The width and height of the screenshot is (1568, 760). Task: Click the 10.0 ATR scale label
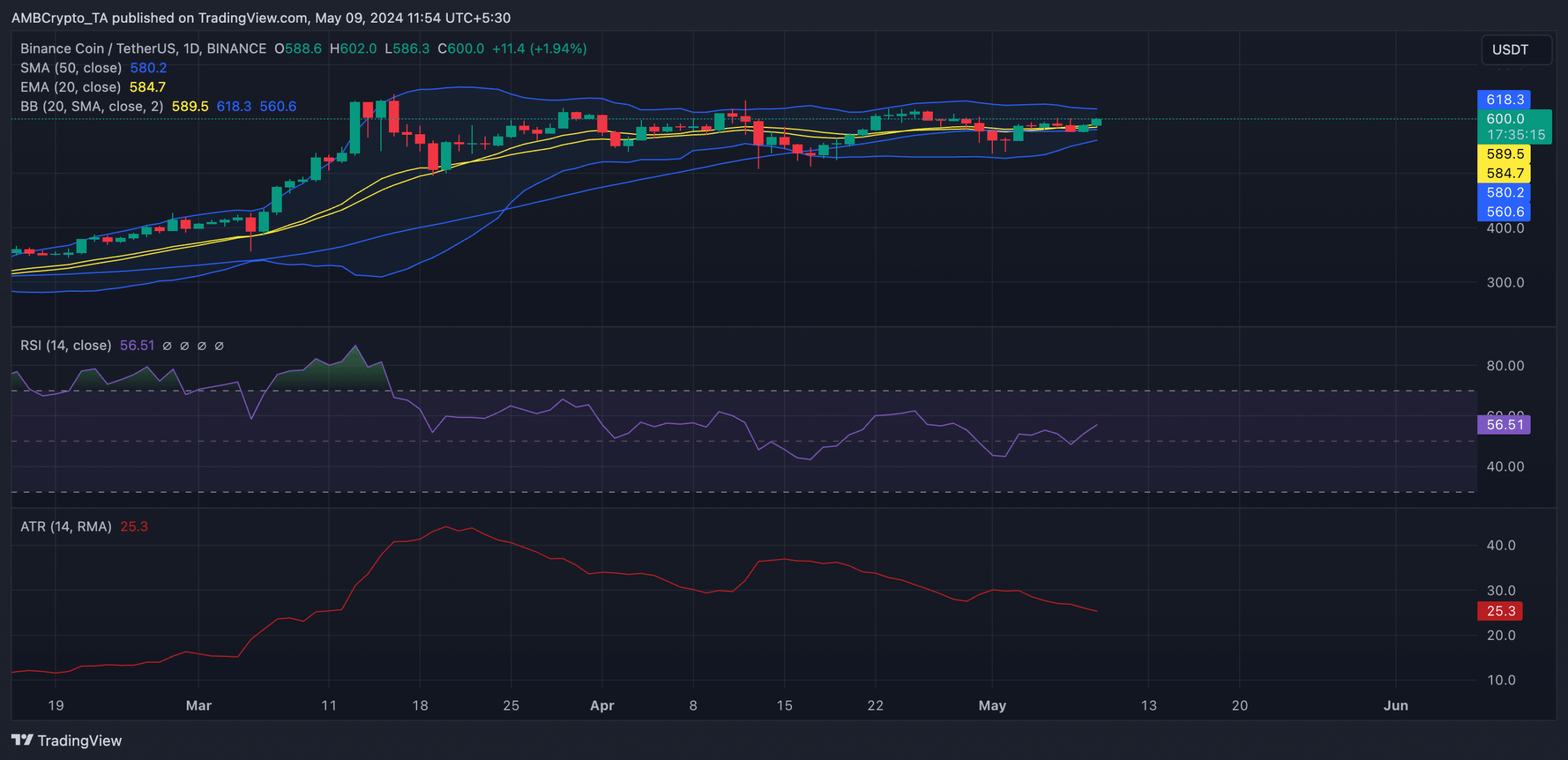coord(1501,680)
